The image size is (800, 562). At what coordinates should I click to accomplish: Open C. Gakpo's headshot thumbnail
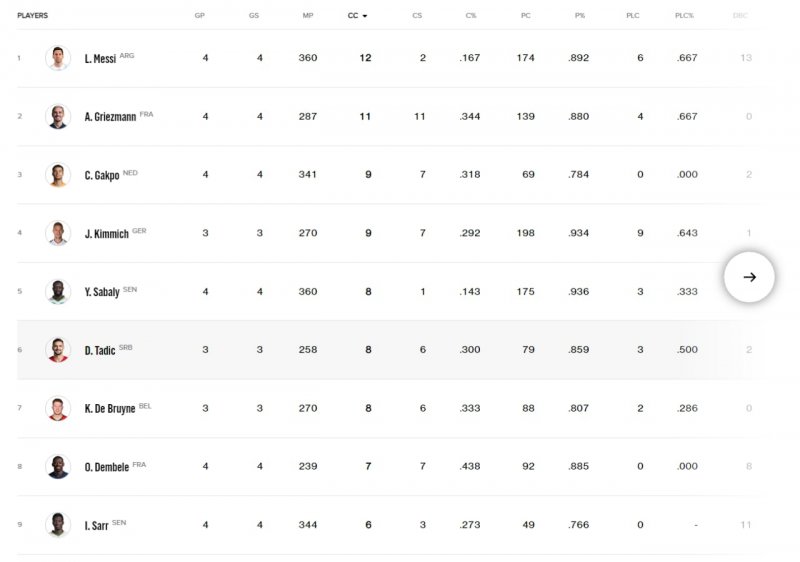58,174
